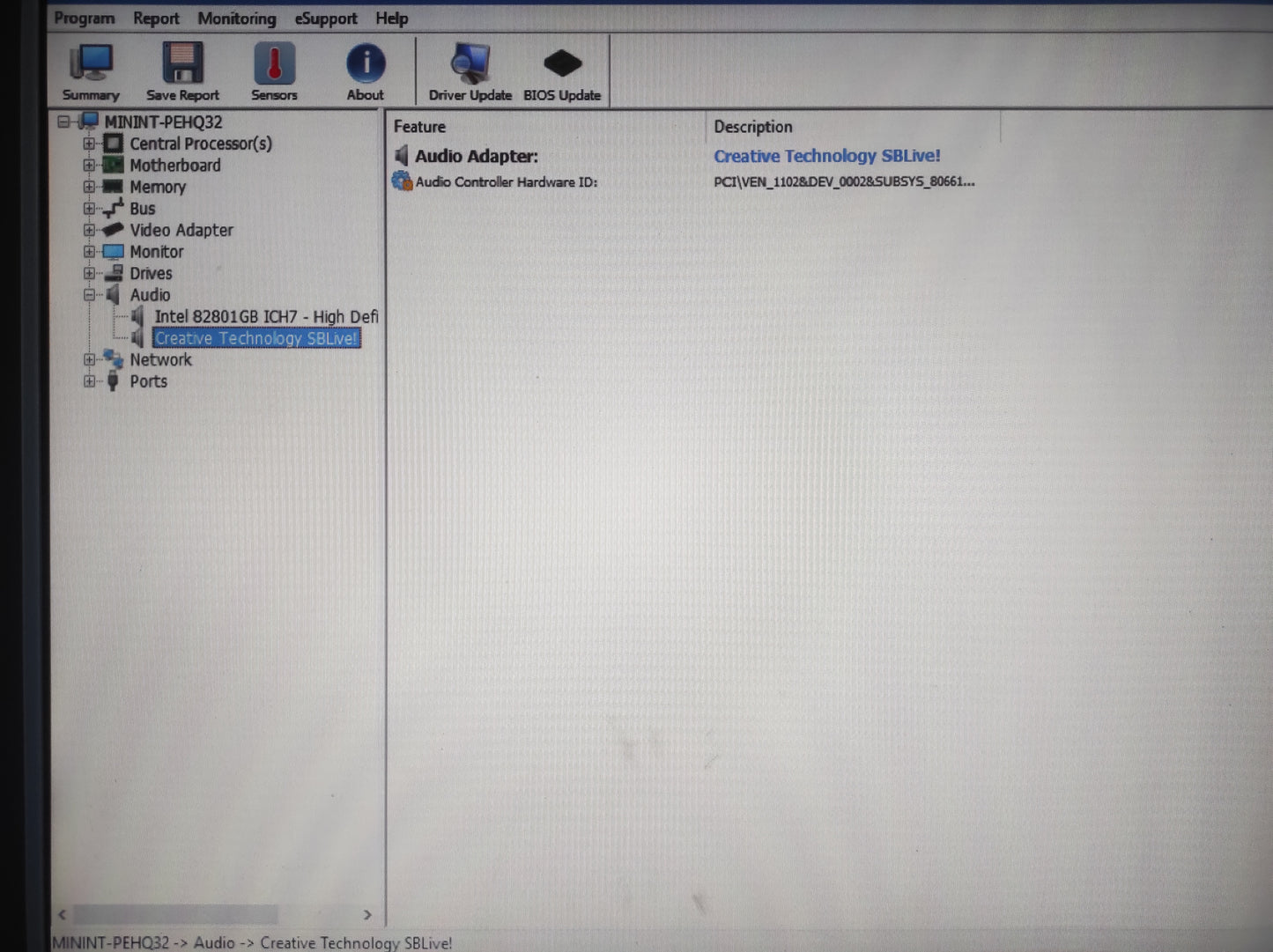The image size is (1273, 952).
Task: Select Video Adapter in the tree
Action: tap(181, 230)
